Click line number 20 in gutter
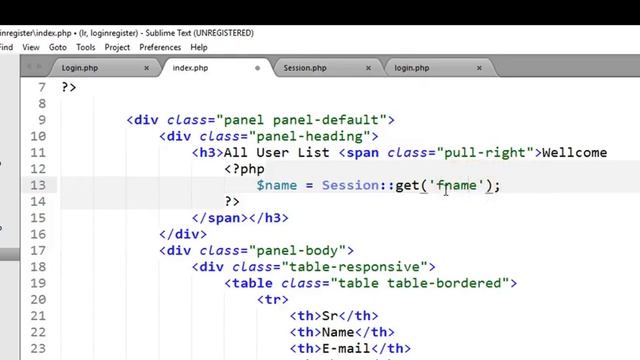This screenshot has width=640, height=360. [x=38, y=299]
